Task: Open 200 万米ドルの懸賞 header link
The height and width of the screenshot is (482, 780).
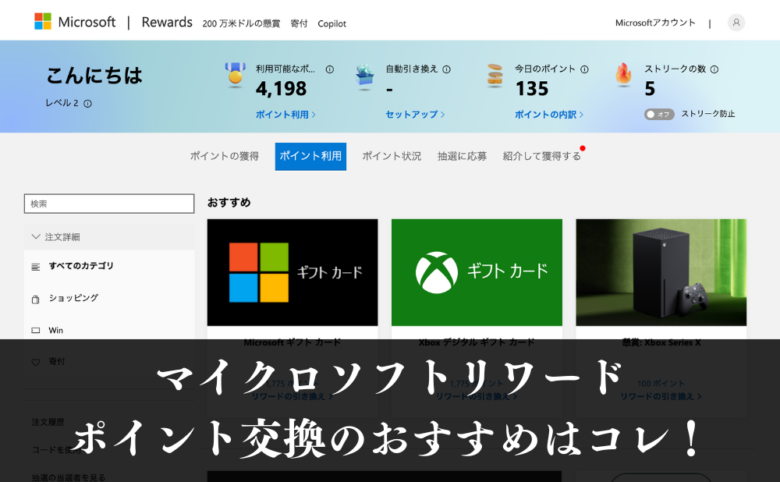Action: pyautogui.click(x=241, y=23)
